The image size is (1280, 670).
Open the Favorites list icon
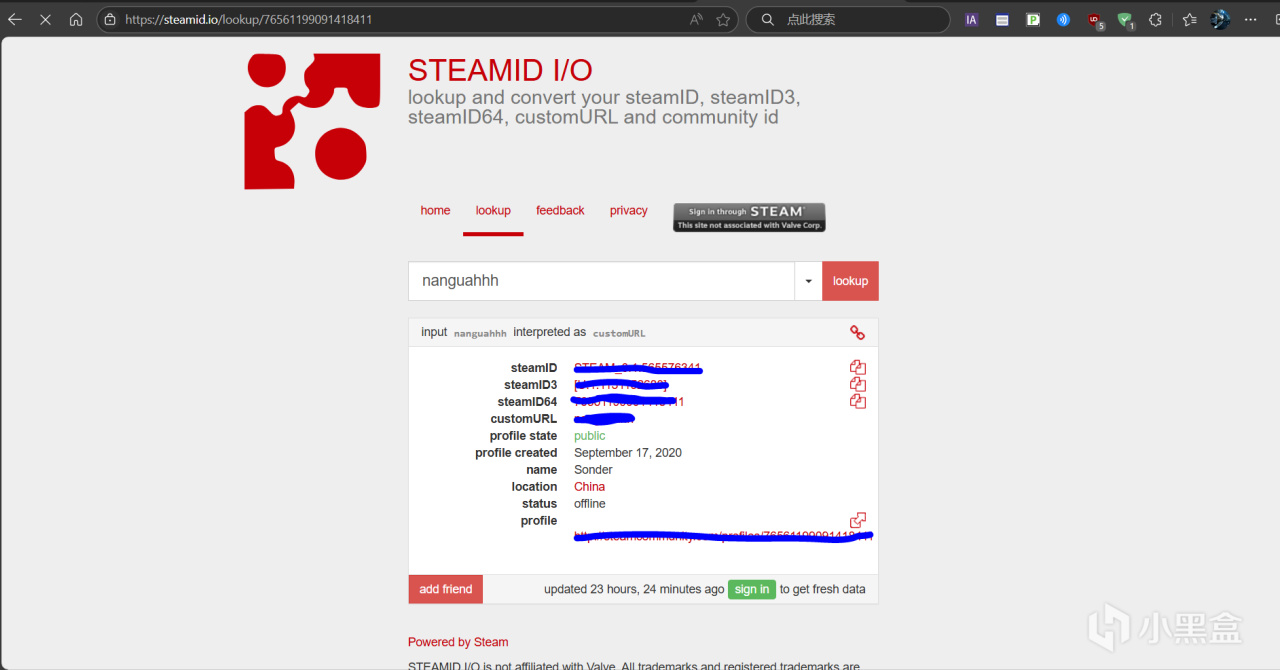tap(1189, 19)
